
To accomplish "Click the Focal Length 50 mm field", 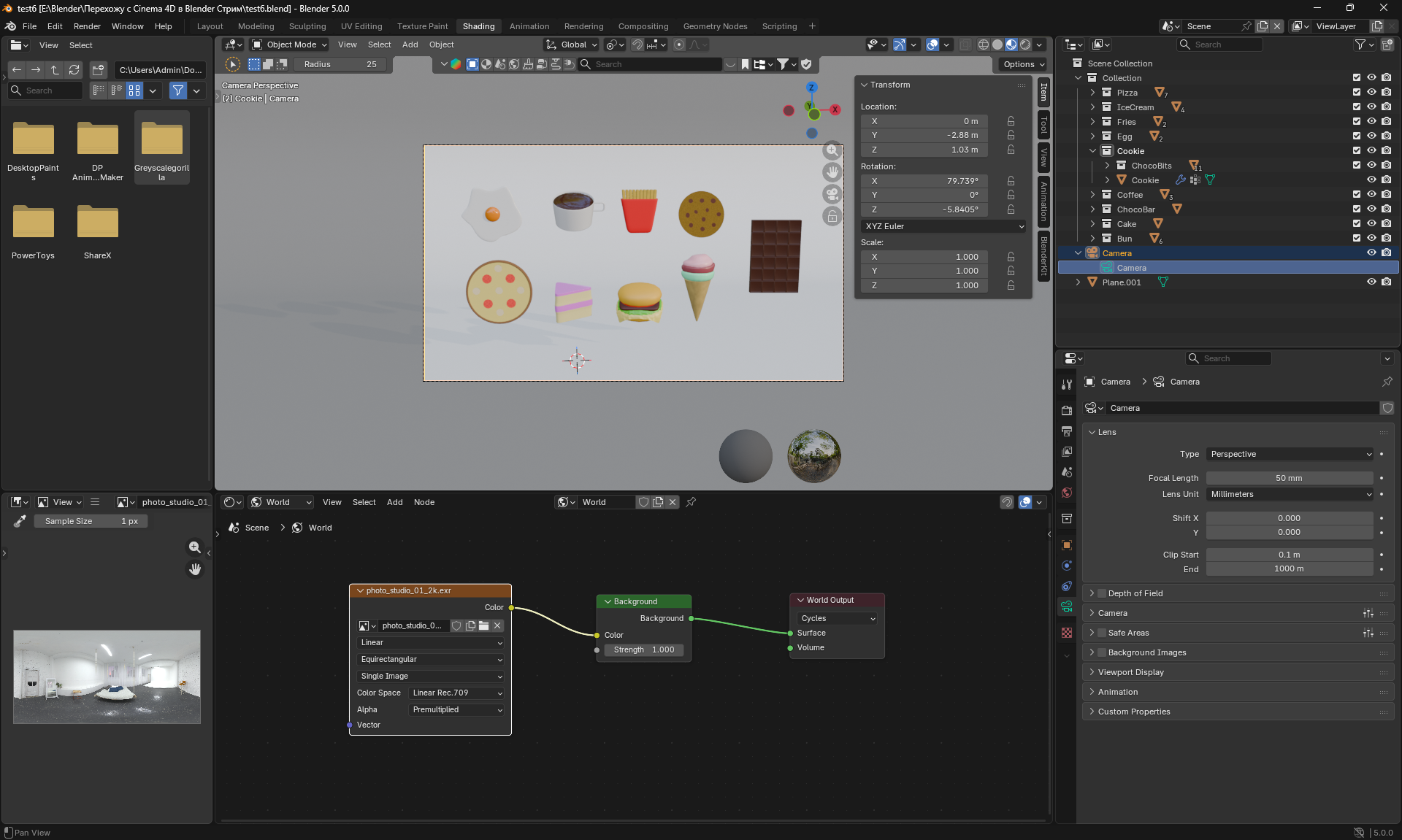I will coord(1289,478).
